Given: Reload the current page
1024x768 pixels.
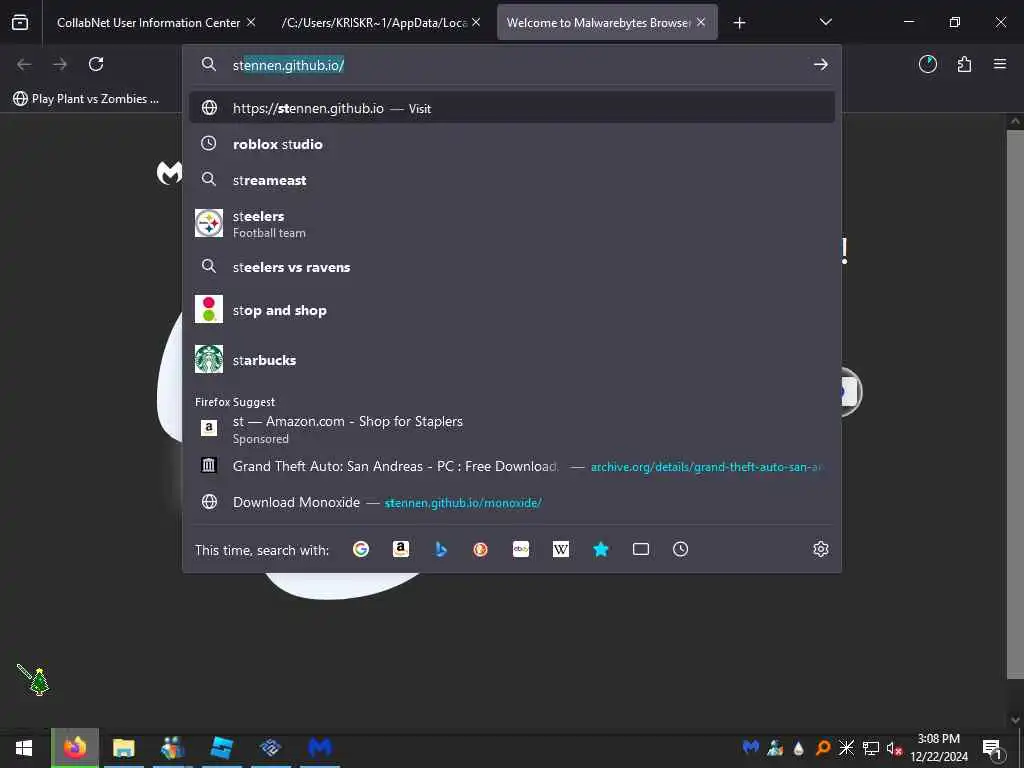Looking at the screenshot, I should pos(96,64).
